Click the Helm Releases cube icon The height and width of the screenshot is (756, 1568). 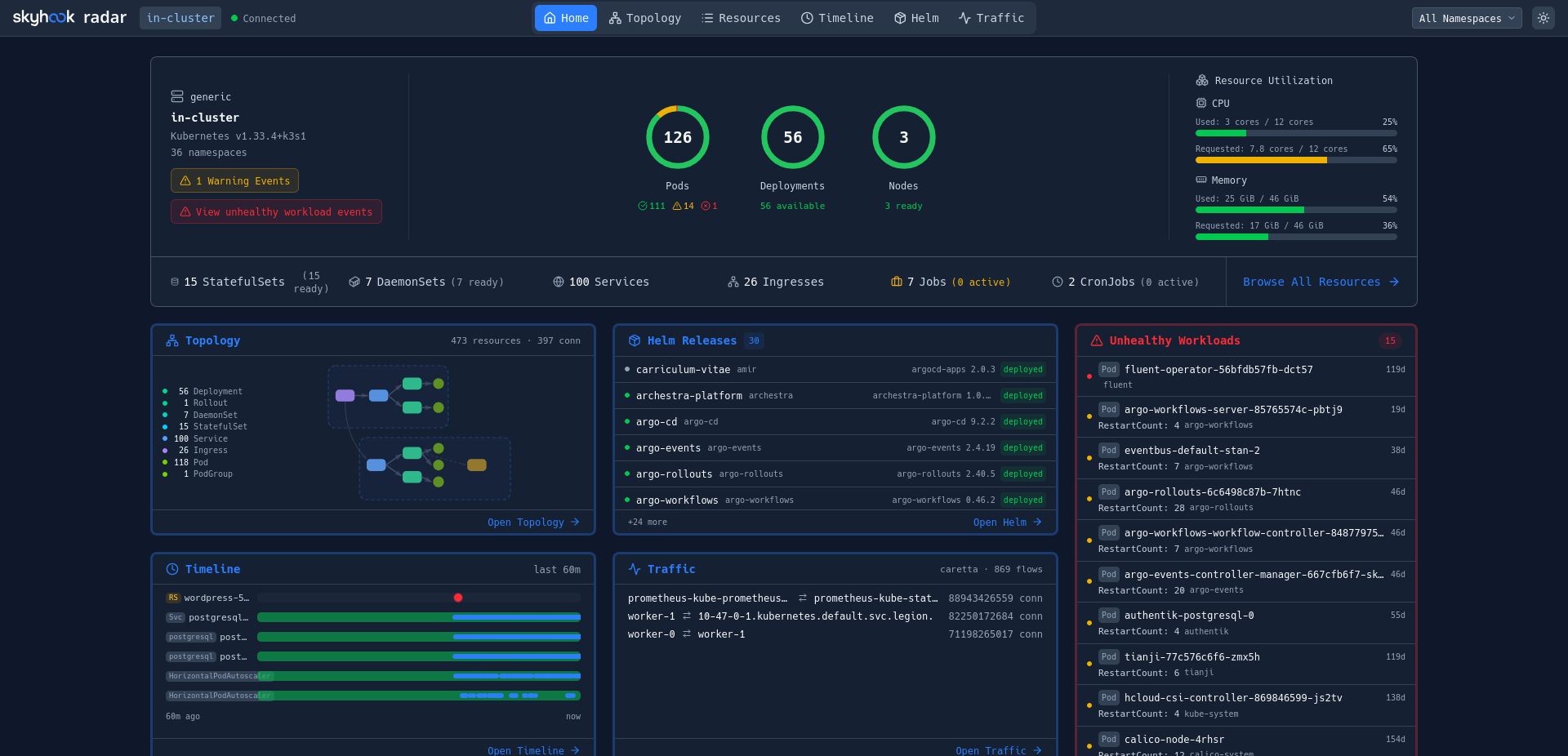(x=634, y=340)
